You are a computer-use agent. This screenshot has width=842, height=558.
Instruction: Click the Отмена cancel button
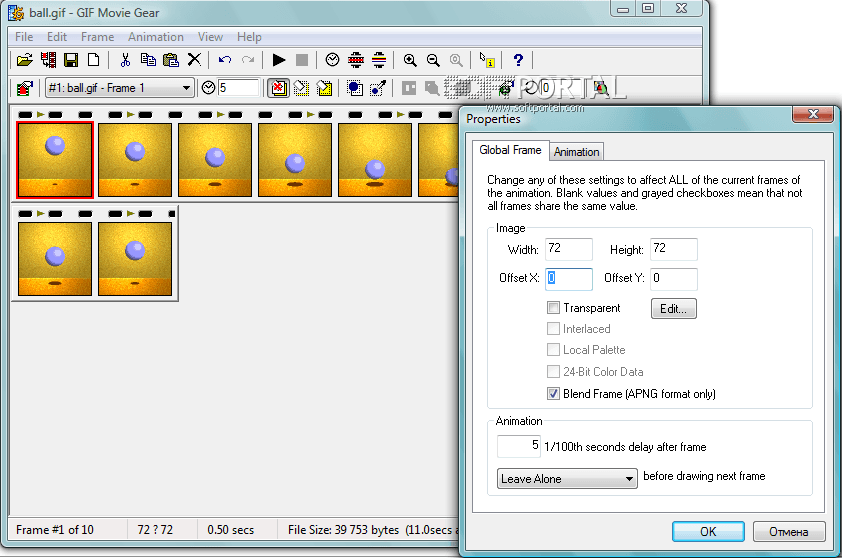tap(789, 531)
